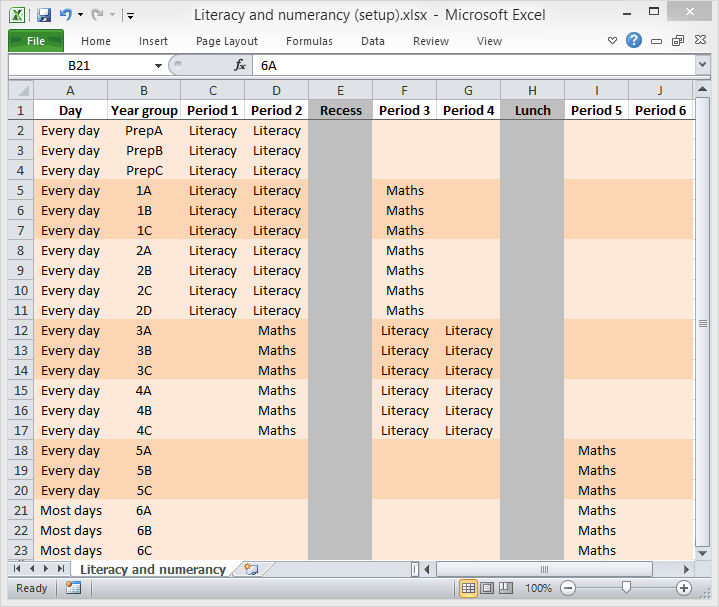Minimize the workbook window inside Excel
This screenshot has width=719, height=607.
pos(657,41)
